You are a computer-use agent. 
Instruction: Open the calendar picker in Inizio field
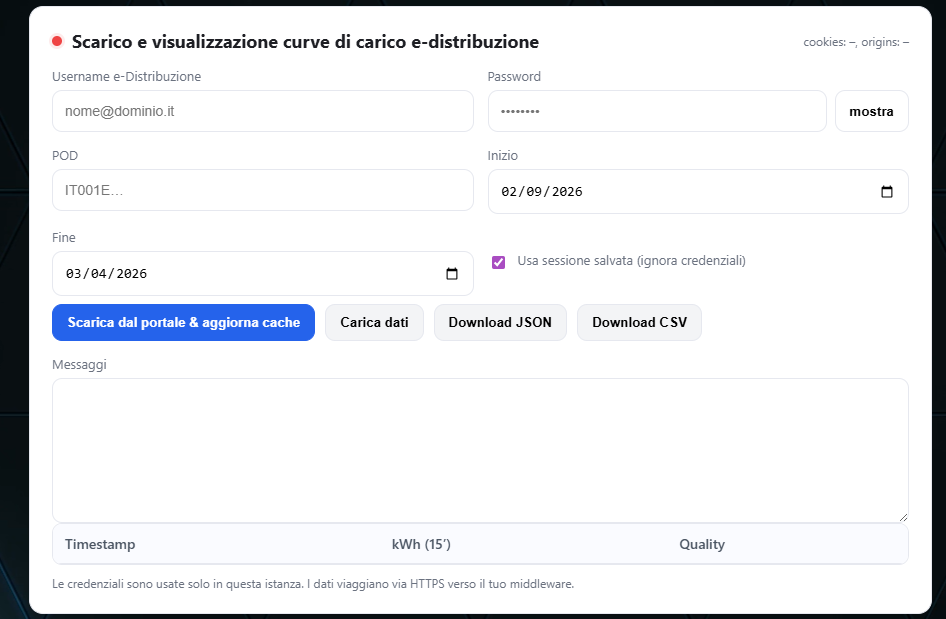point(886,192)
